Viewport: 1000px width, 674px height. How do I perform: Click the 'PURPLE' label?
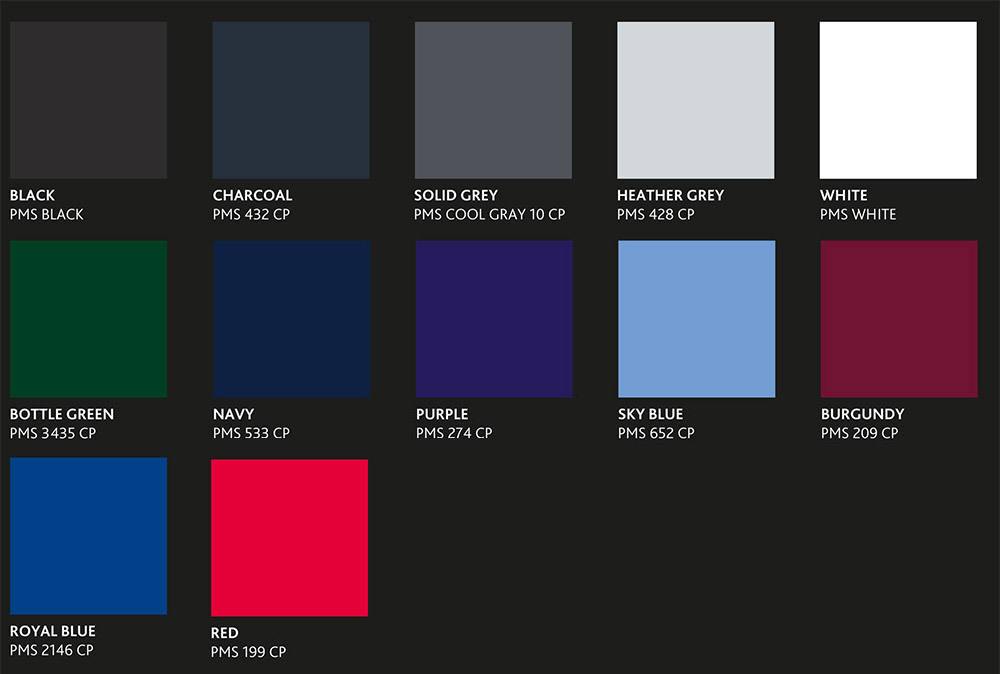[442, 414]
